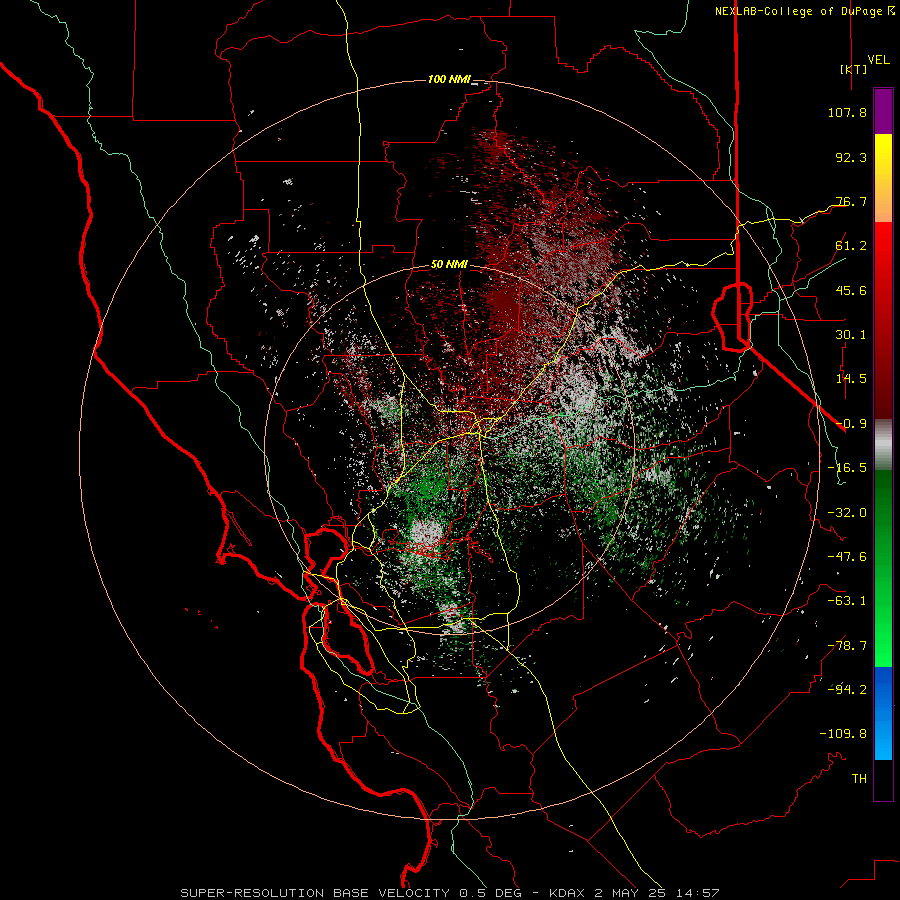
Task: Click the -16.5 legend value
Action: (847, 468)
